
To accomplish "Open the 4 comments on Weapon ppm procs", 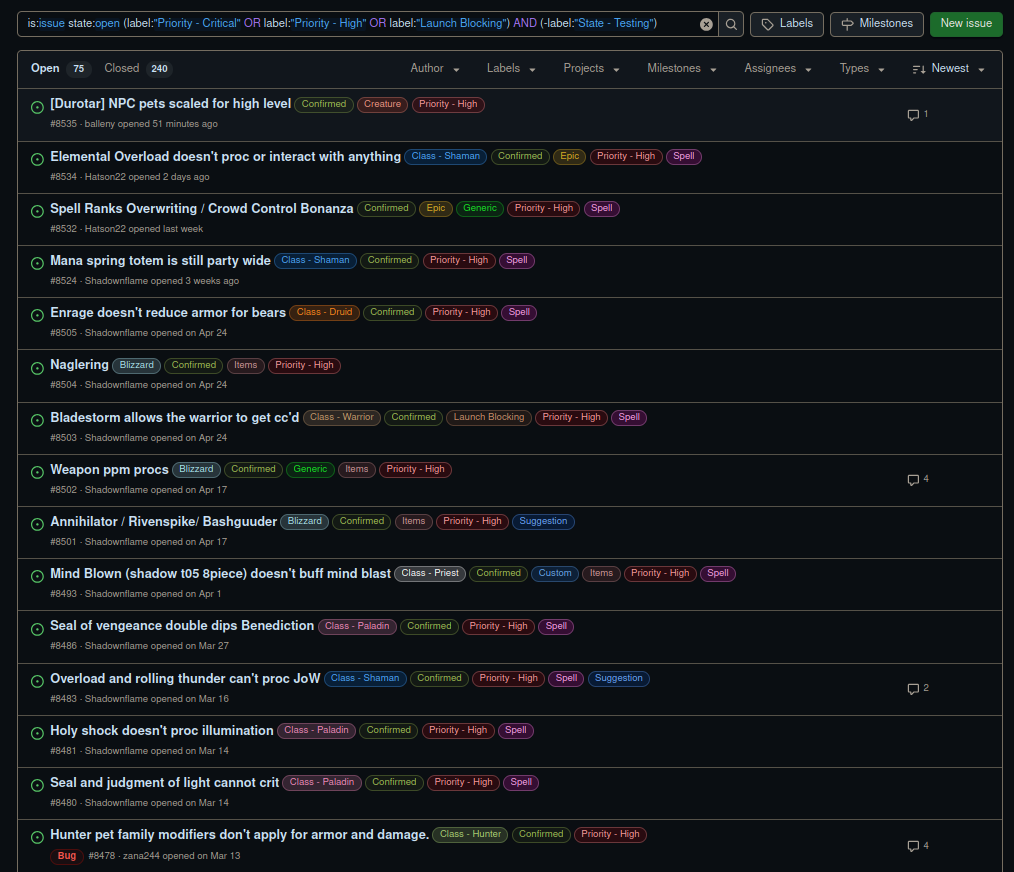I will tap(918, 479).
